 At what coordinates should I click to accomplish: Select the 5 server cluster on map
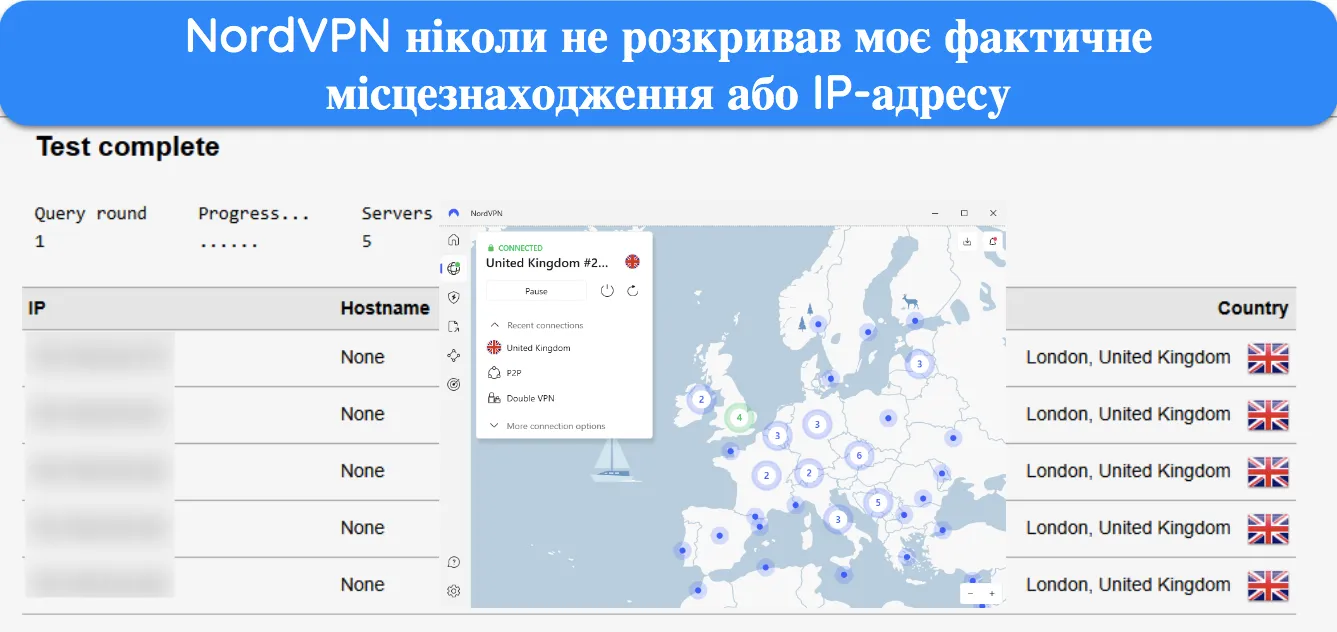[877, 502]
